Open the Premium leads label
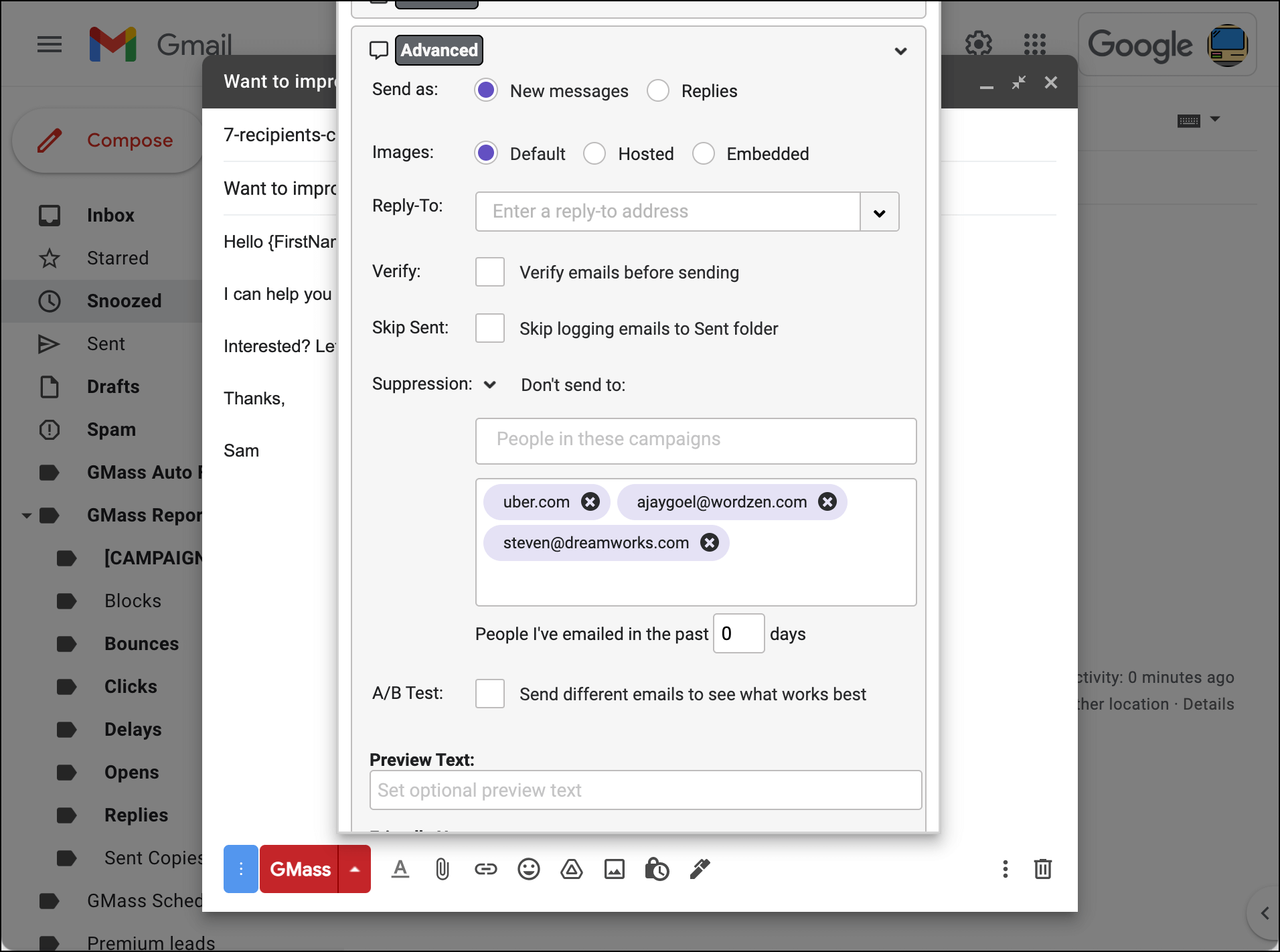Screen dimensions: 1280x952 (151, 942)
